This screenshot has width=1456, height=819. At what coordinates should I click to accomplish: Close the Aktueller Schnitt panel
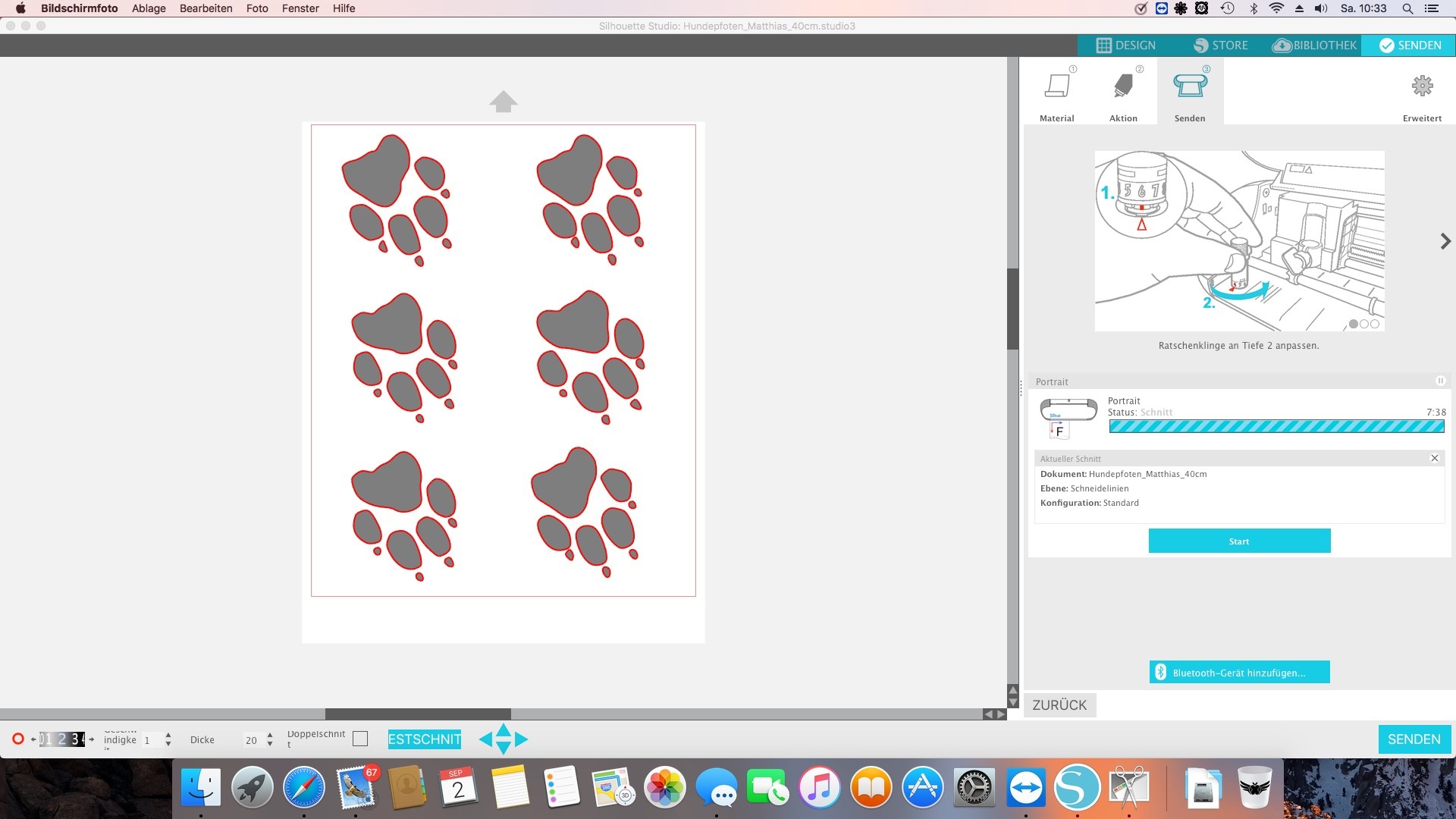tap(1434, 458)
